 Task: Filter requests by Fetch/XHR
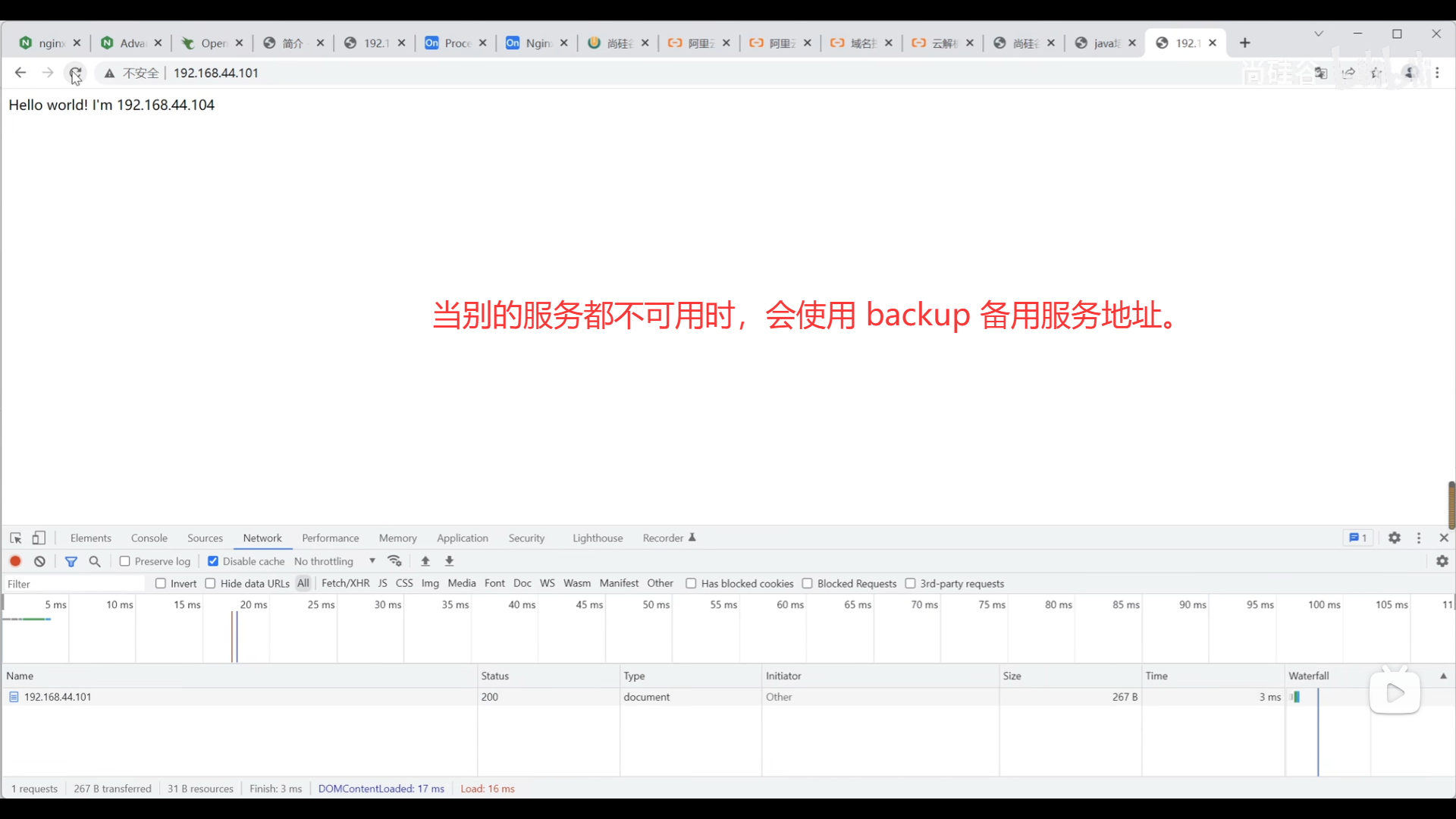[x=345, y=583]
